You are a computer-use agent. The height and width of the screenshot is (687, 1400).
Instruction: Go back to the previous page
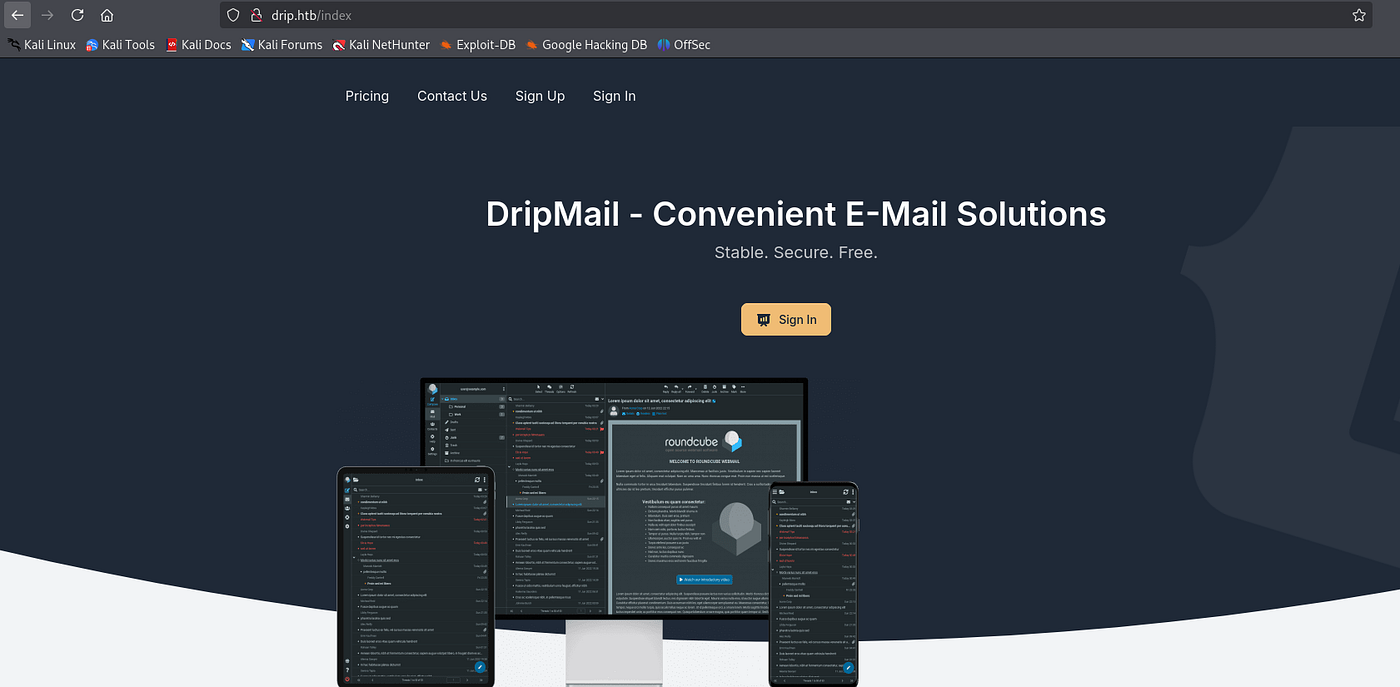point(17,15)
